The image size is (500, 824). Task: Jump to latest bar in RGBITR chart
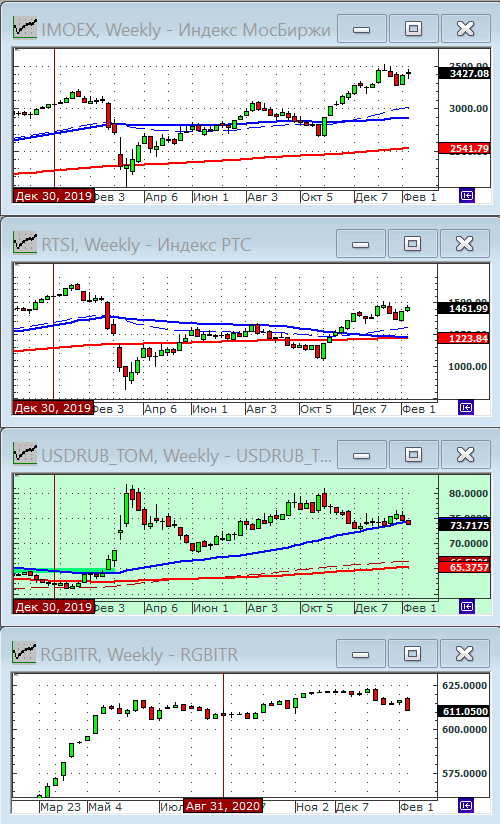point(466,805)
